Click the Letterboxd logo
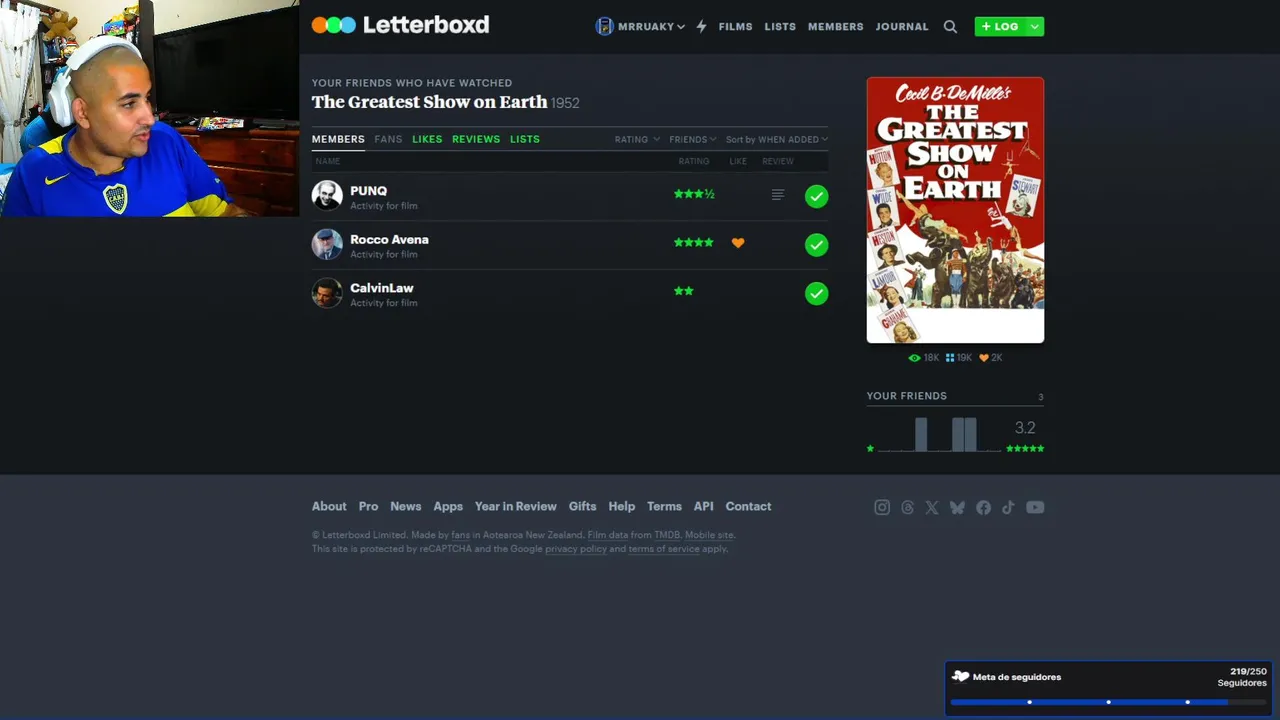This screenshot has width=1280, height=720. (x=400, y=25)
